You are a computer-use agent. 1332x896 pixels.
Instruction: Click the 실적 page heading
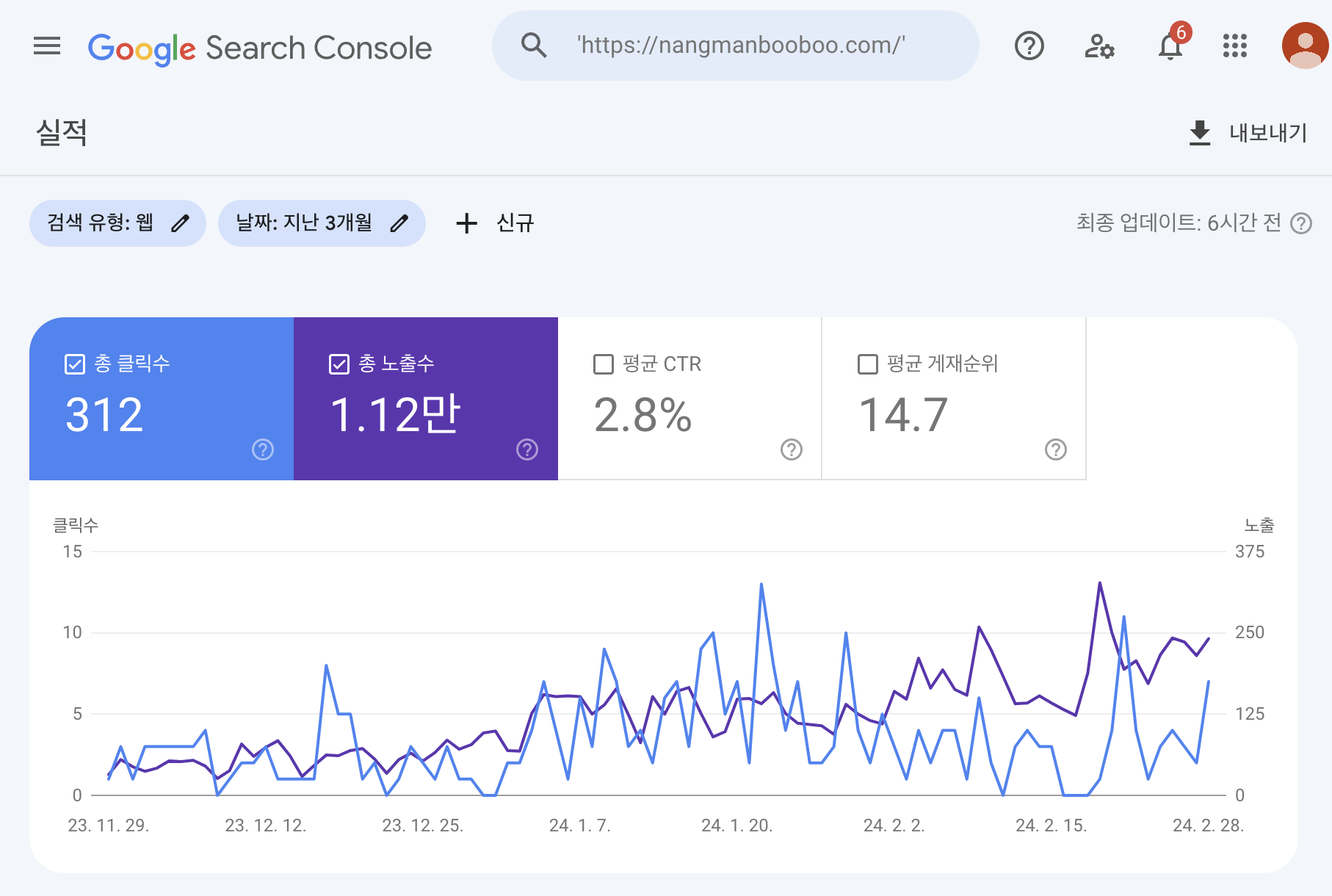[62, 133]
